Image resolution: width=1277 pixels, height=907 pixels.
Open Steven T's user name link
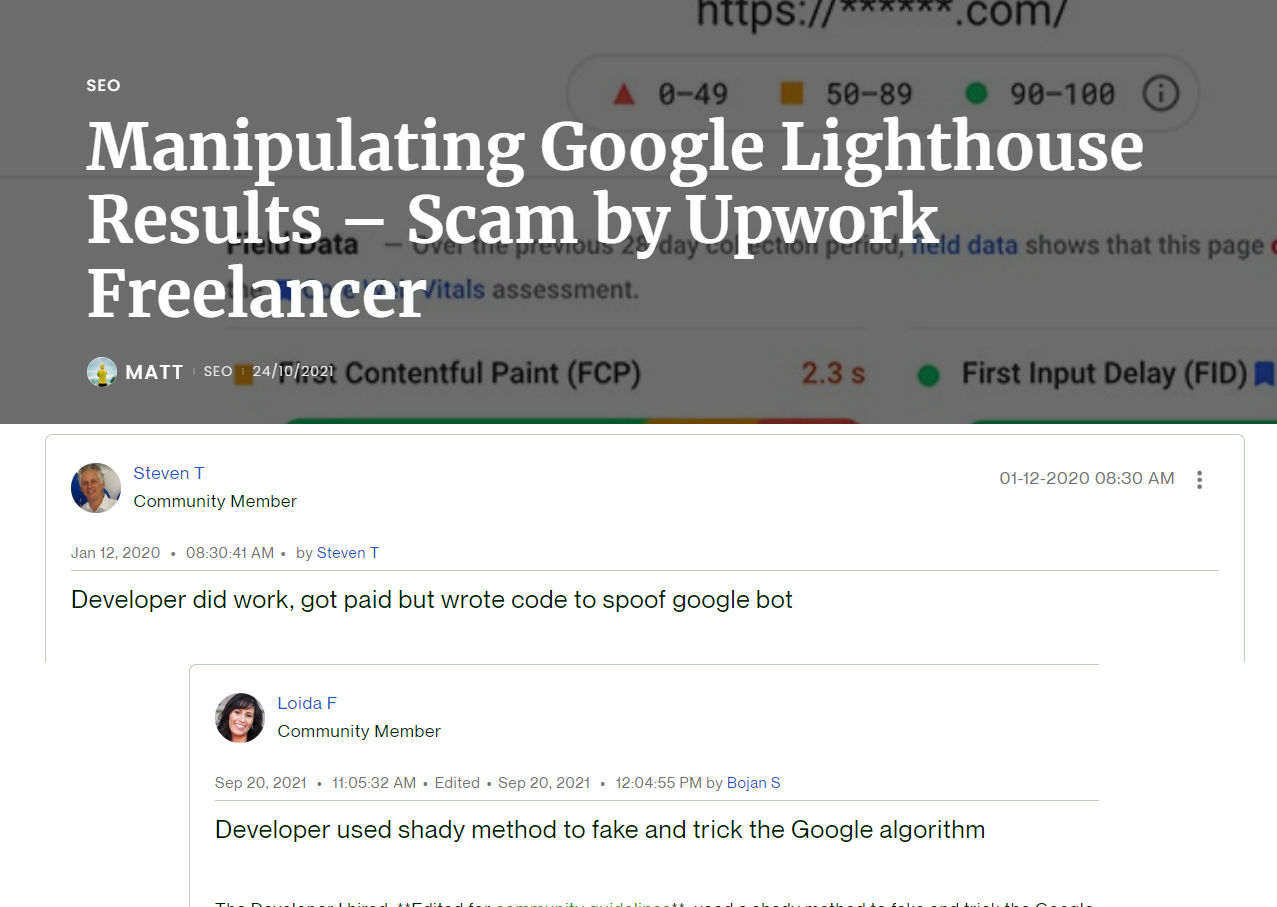tap(169, 473)
